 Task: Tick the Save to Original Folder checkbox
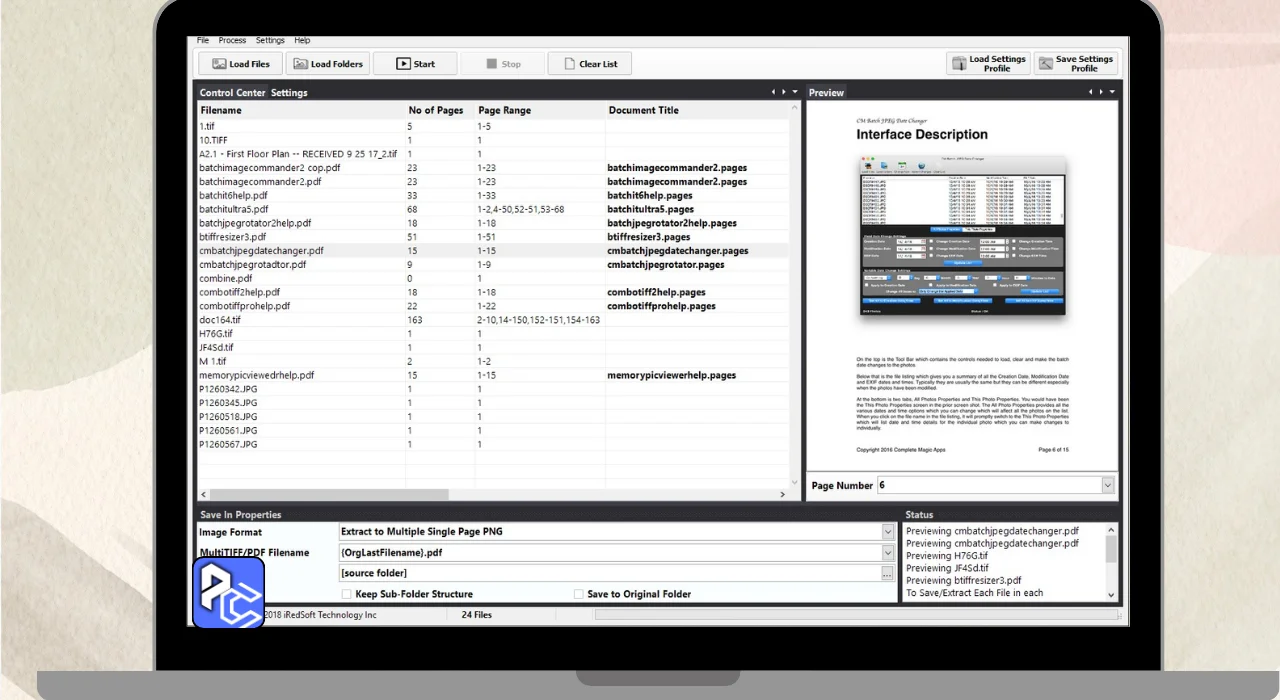click(x=579, y=594)
